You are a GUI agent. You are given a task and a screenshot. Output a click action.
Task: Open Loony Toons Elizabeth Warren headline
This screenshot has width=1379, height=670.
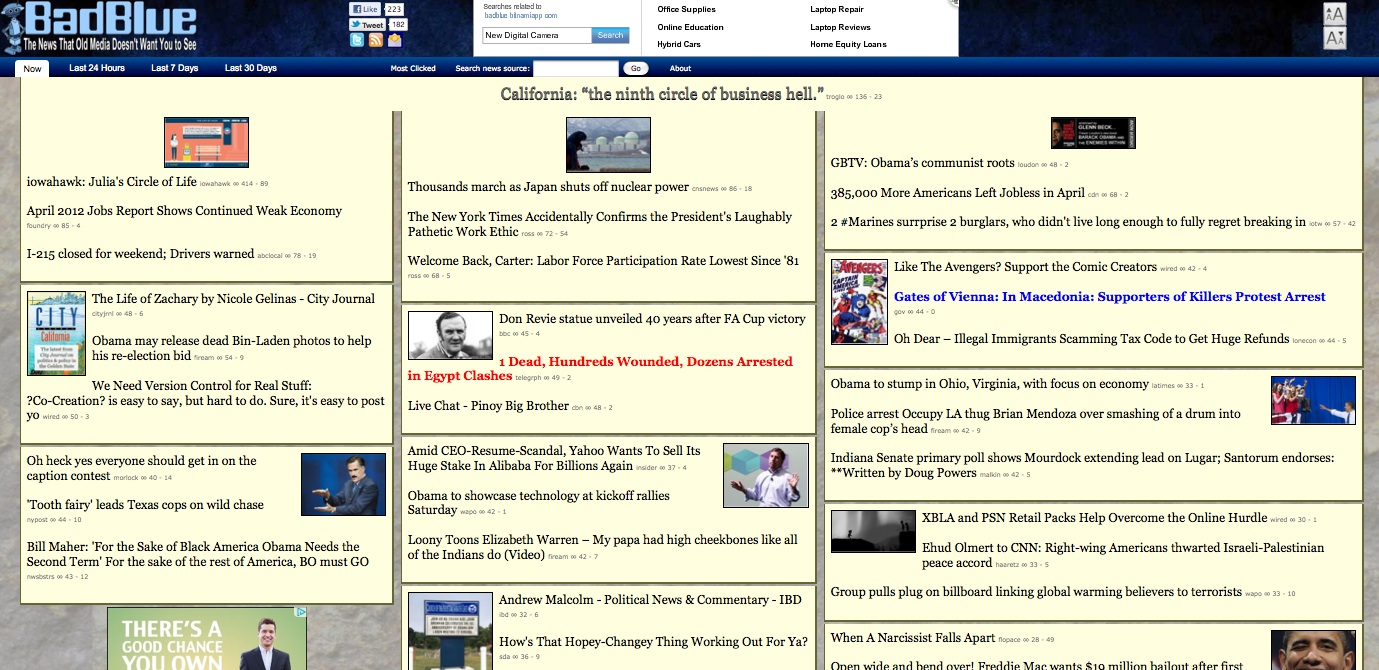(x=603, y=547)
